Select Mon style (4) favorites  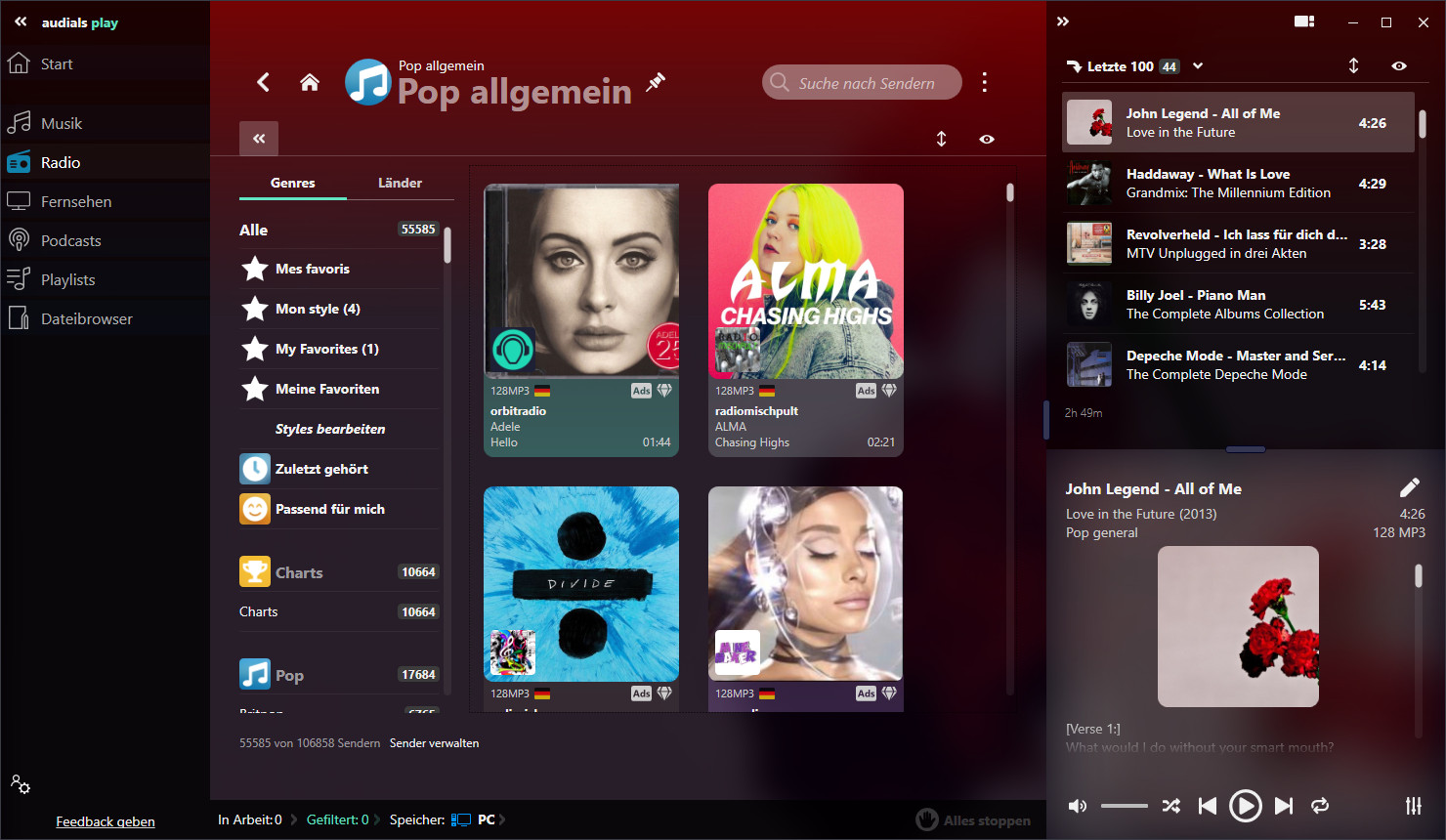tap(339, 309)
